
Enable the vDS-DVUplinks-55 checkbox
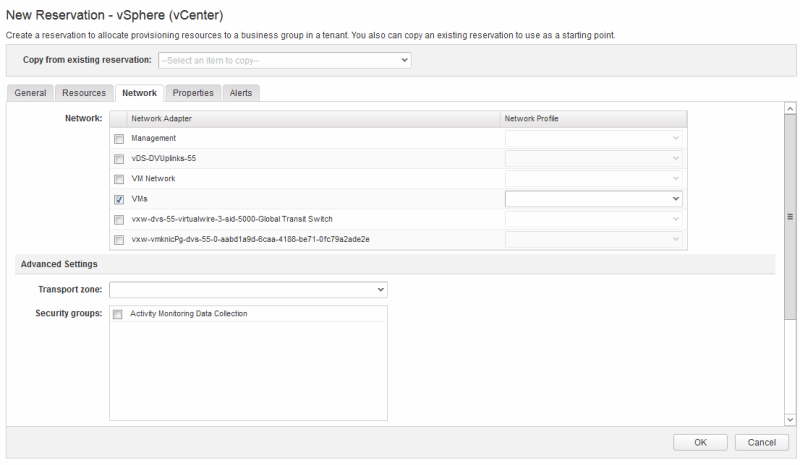pyautogui.click(x=119, y=158)
